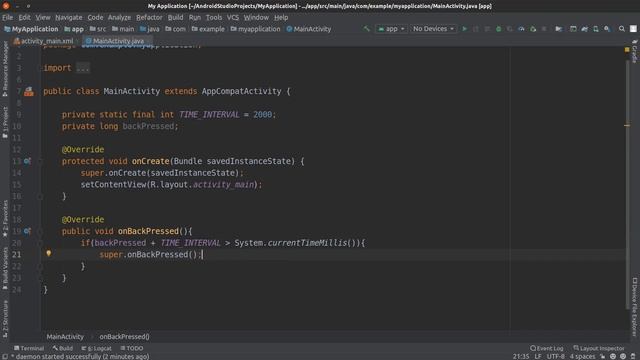Open the Navigate menu
The width and height of the screenshot is (640, 360).
click(x=69, y=18)
